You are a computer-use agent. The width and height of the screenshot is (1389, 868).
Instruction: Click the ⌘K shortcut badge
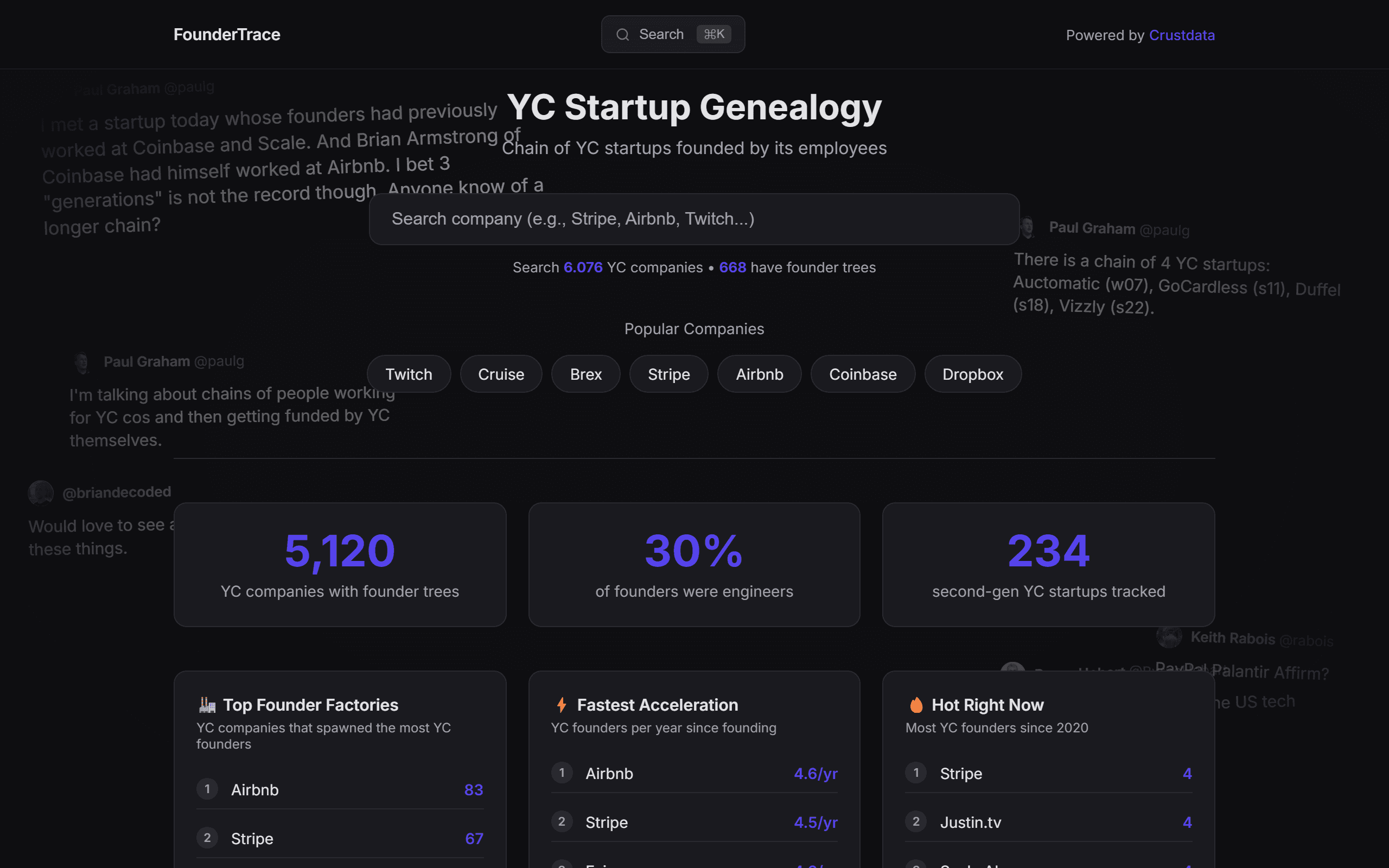click(713, 34)
